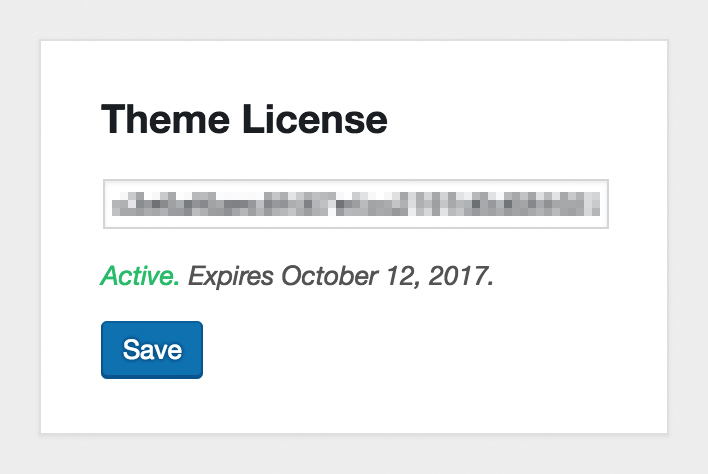Place cursor in the theme license key box

pyautogui.click(x=356, y=204)
